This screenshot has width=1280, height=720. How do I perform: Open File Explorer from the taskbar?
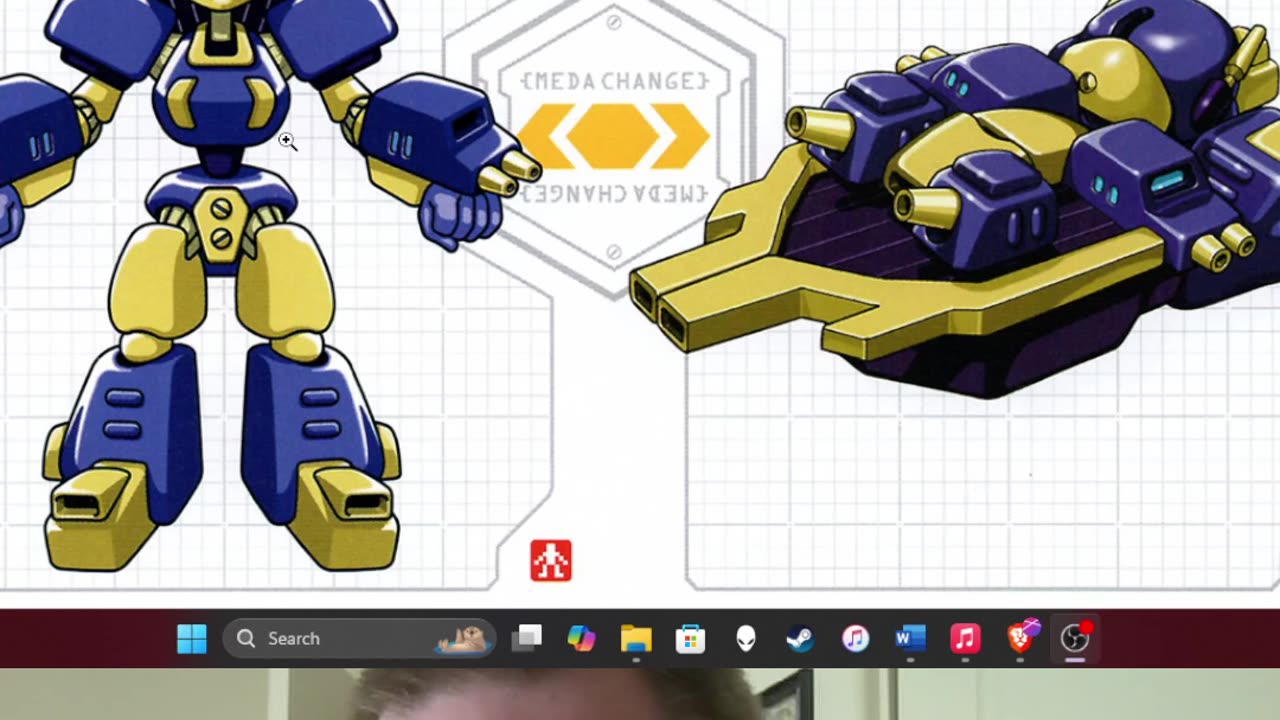[x=636, y=638]
